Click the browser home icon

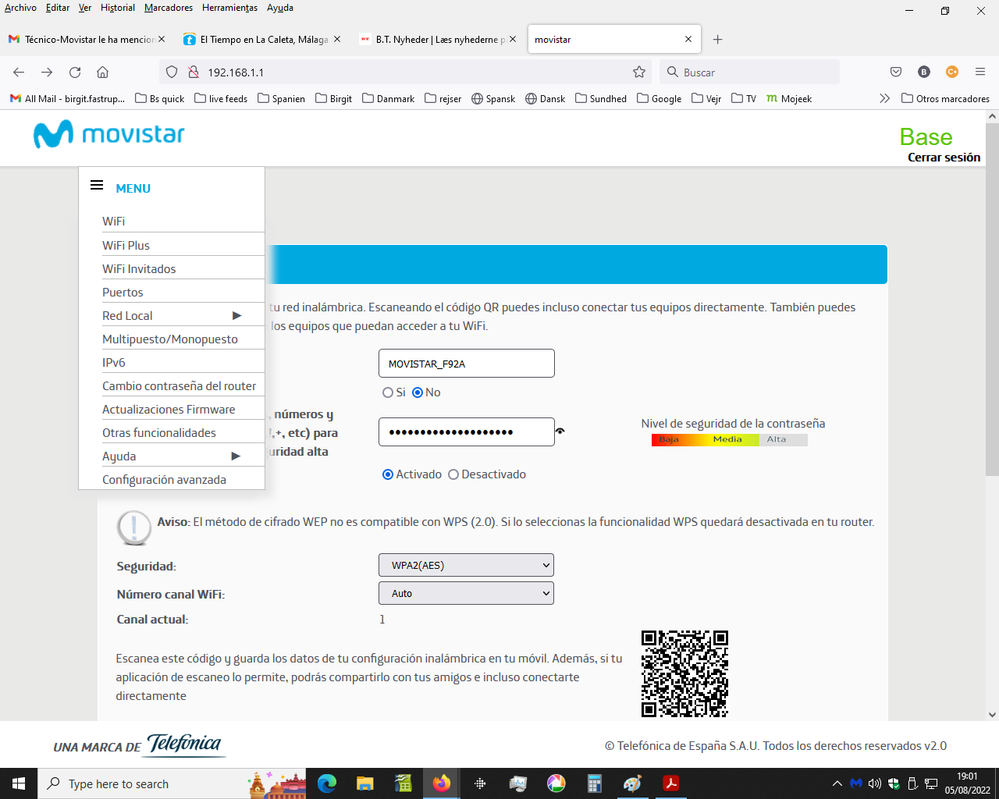point(103,72)
